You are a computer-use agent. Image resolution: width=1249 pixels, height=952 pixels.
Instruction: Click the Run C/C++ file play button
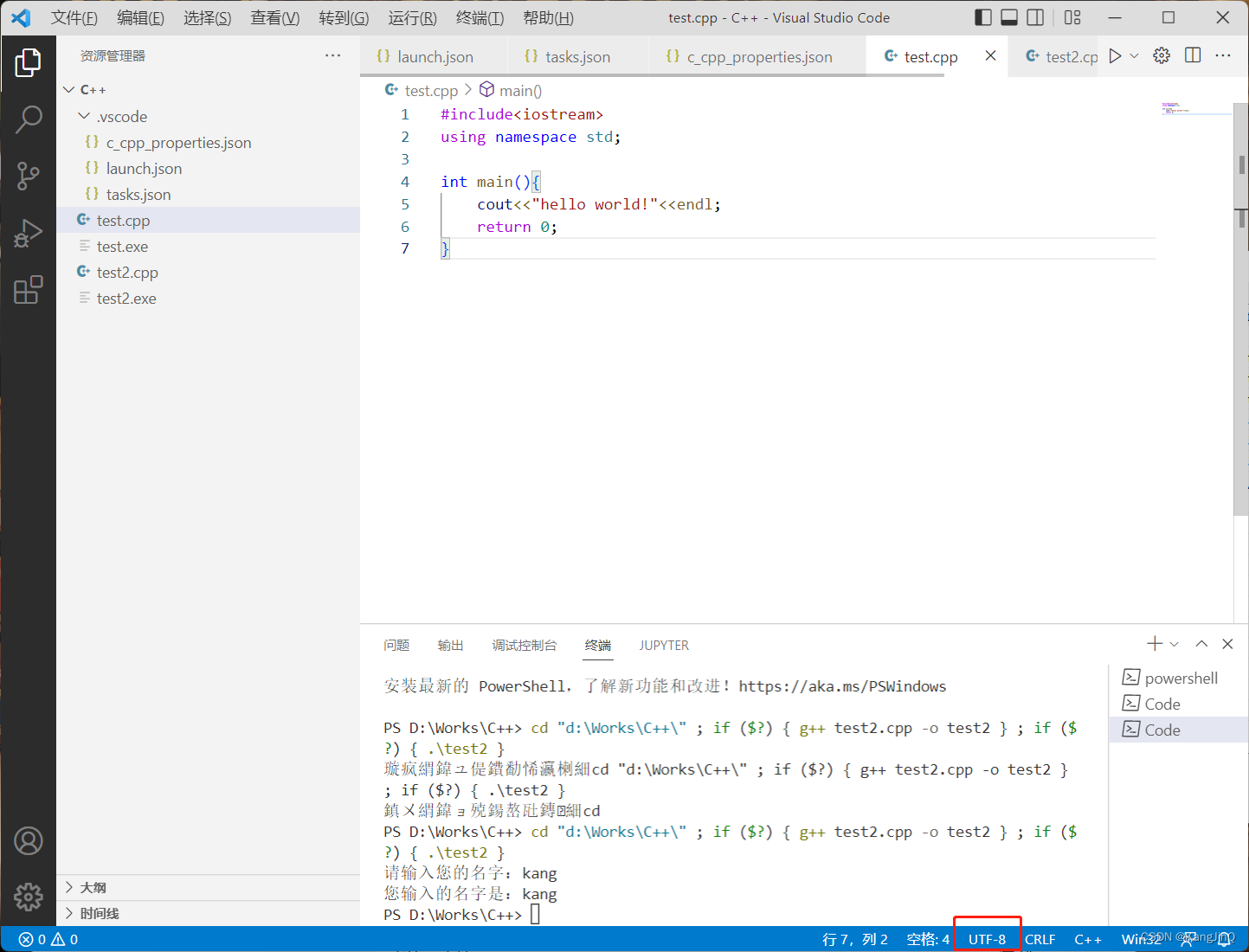point(1115,56)
